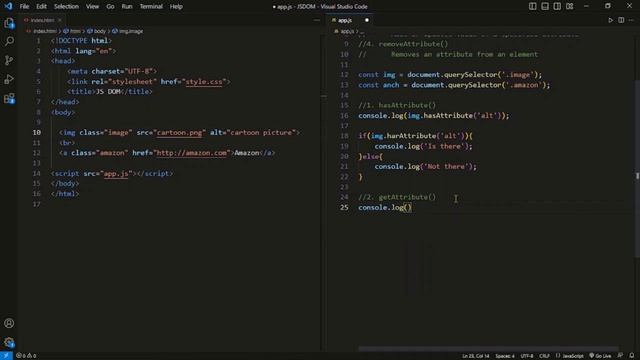
Task: Close the index.html tab
Action: 60,20
